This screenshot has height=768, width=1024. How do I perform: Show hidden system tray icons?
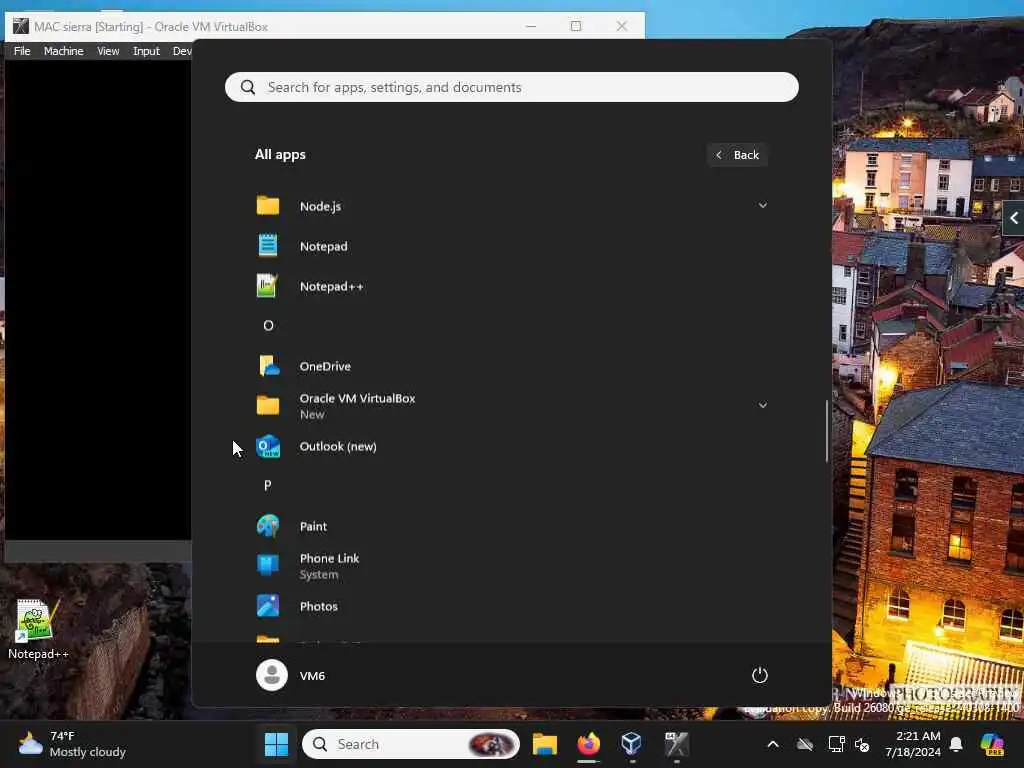click(x=773, y=744)
